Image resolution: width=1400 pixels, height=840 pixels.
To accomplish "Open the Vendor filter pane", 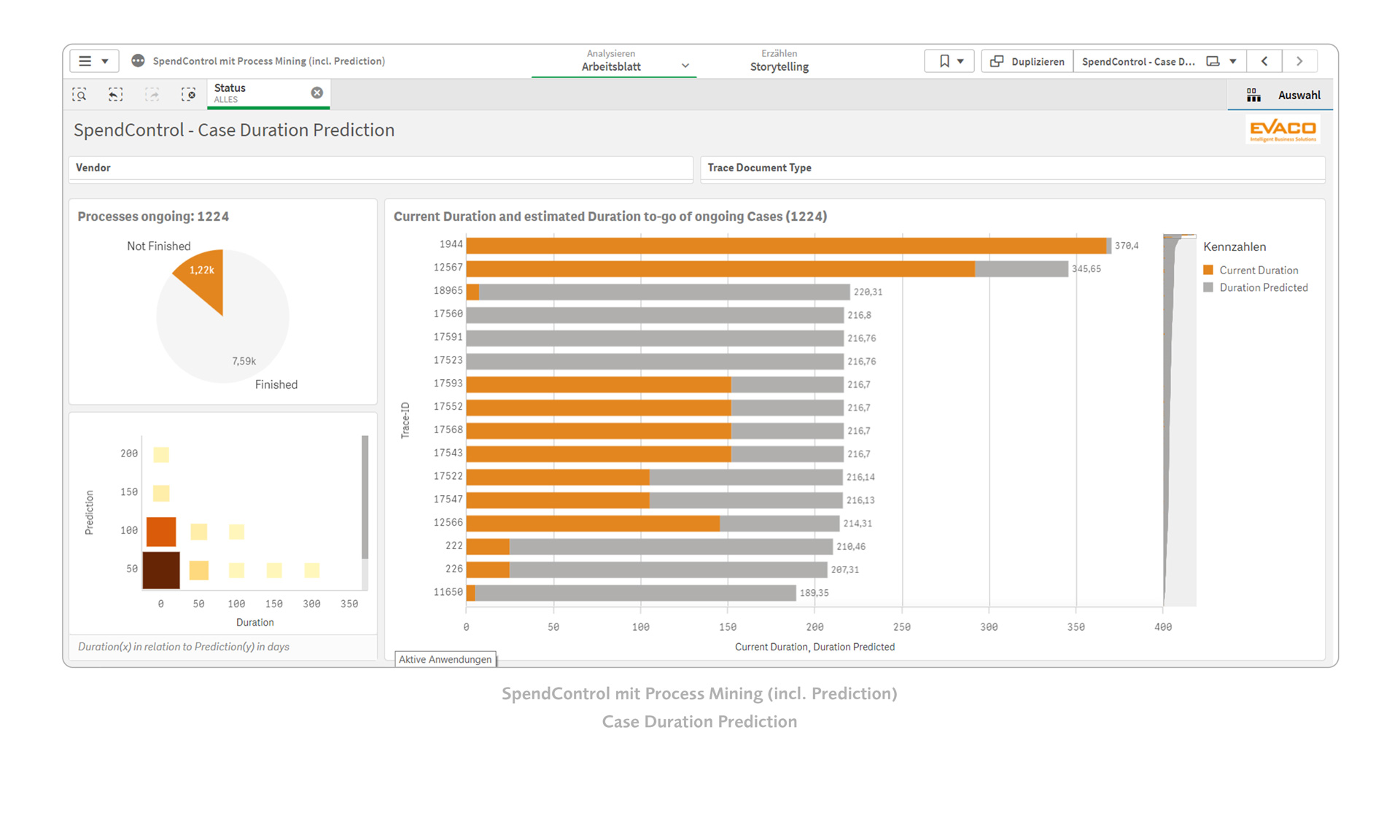I will coord(381,168).
